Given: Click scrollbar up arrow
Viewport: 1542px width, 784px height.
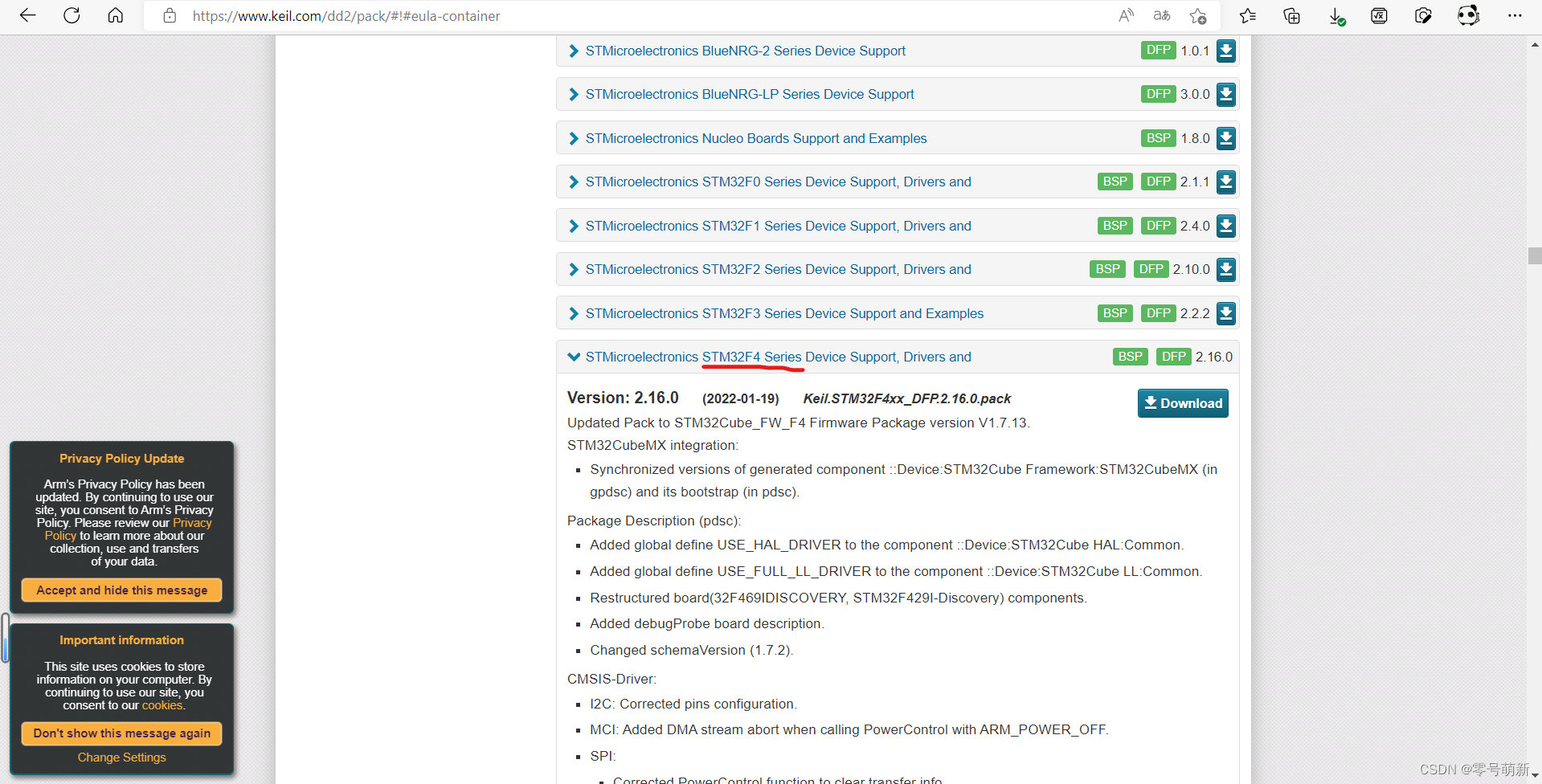Looking at the screenshot, I should tap(1535, 45).
